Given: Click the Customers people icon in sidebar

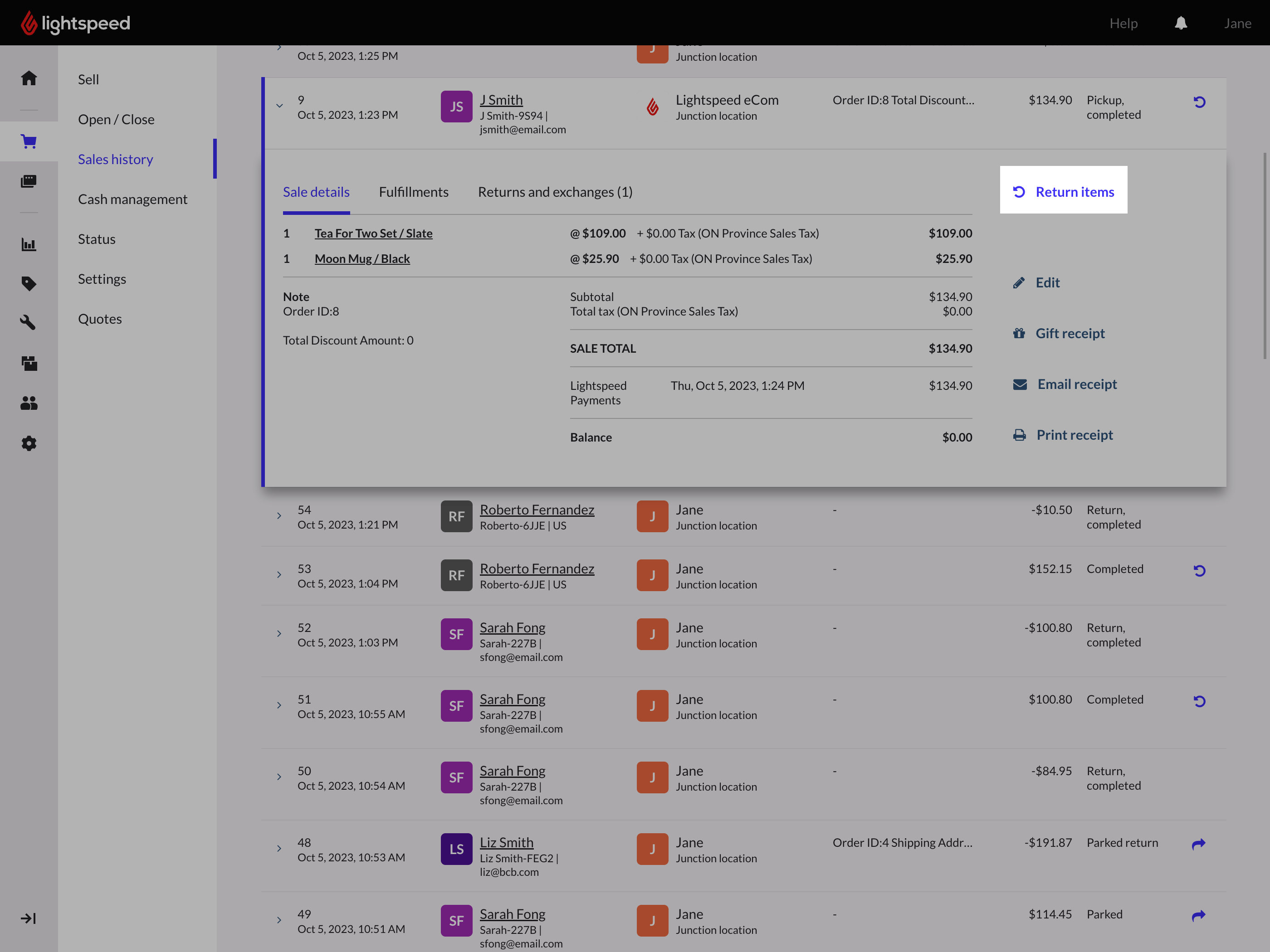Looking at the screenshot, I should tap(29, 403).
